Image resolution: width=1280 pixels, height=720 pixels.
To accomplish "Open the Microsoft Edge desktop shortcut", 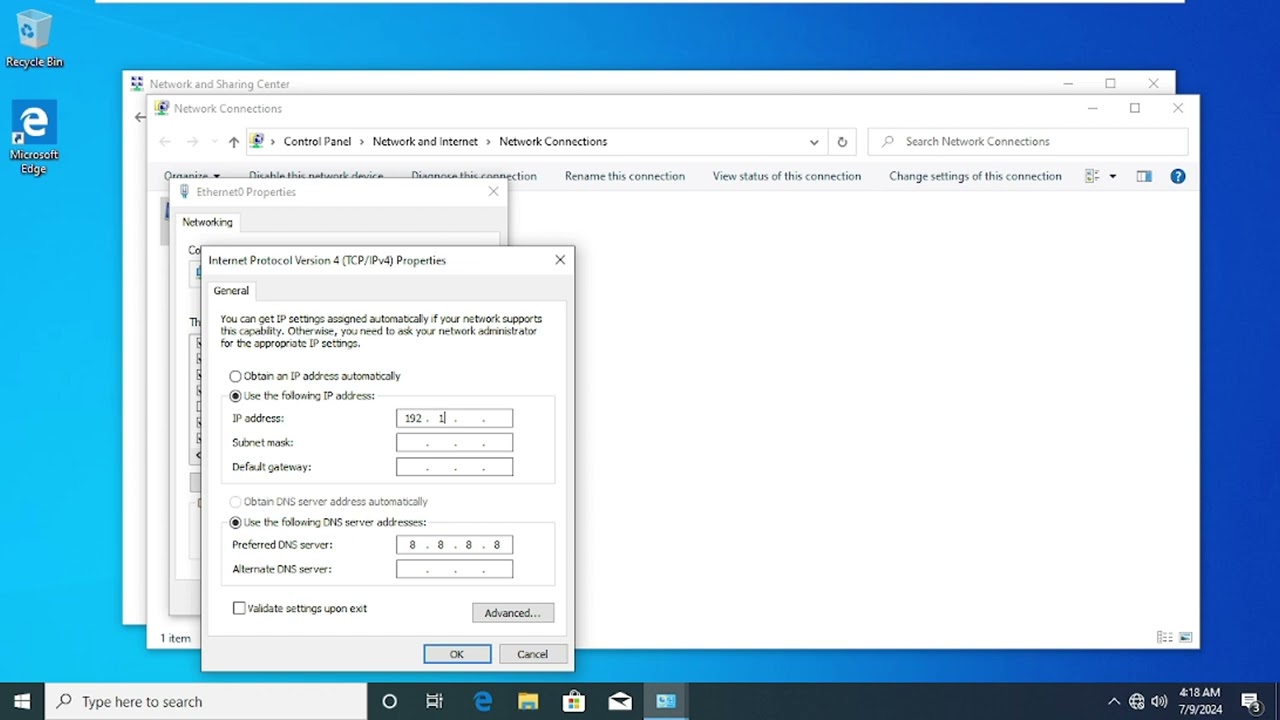I will [x=34, y=138].
